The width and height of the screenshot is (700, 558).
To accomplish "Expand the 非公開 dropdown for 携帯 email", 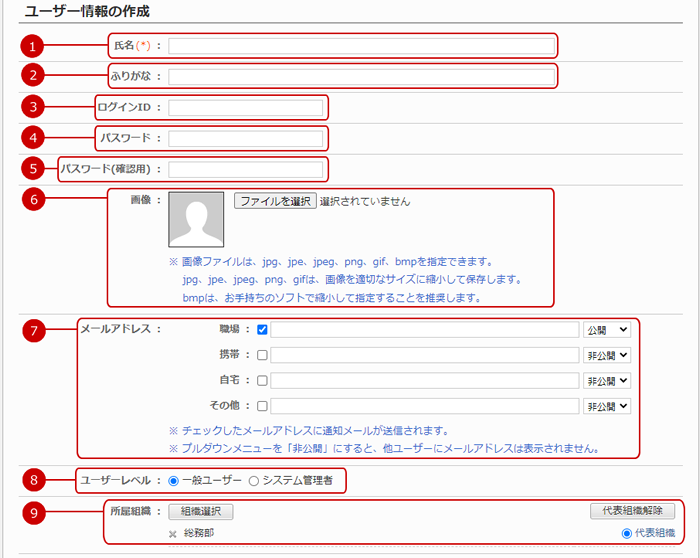I will click(607, 355).
